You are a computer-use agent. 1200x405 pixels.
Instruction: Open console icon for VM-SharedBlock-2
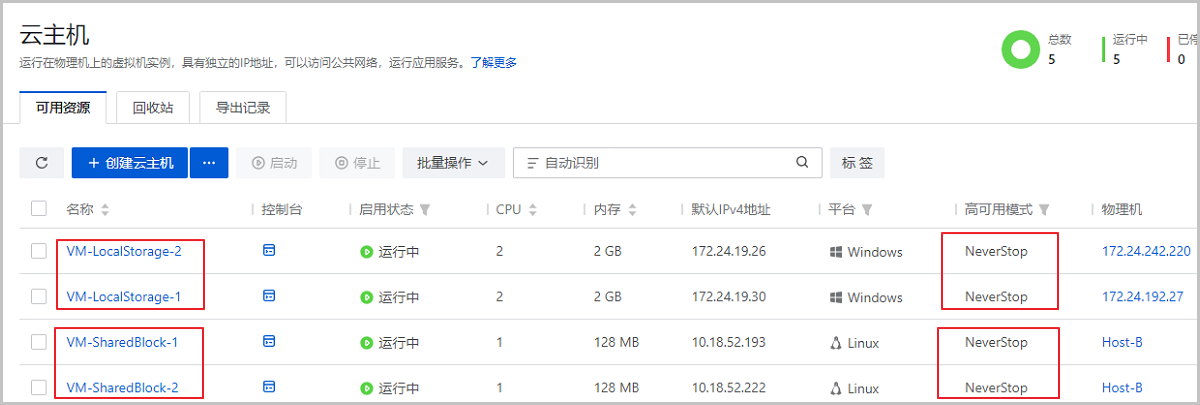click(x=268, y=387)
